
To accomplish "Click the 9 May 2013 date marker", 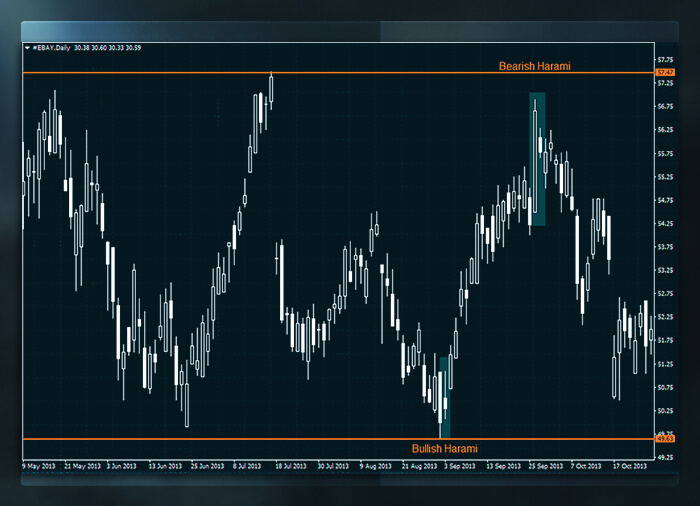I will point(38,466).
